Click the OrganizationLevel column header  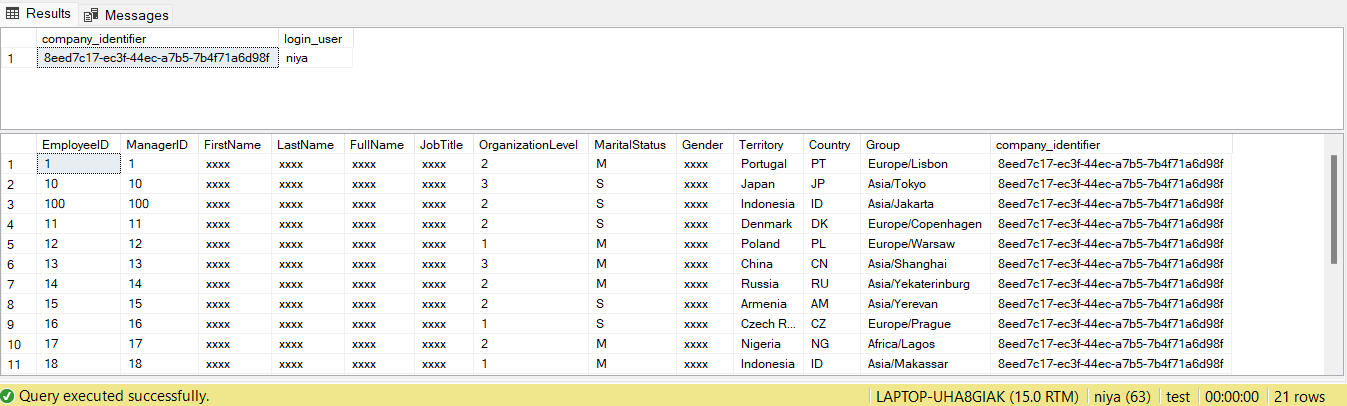528,145
